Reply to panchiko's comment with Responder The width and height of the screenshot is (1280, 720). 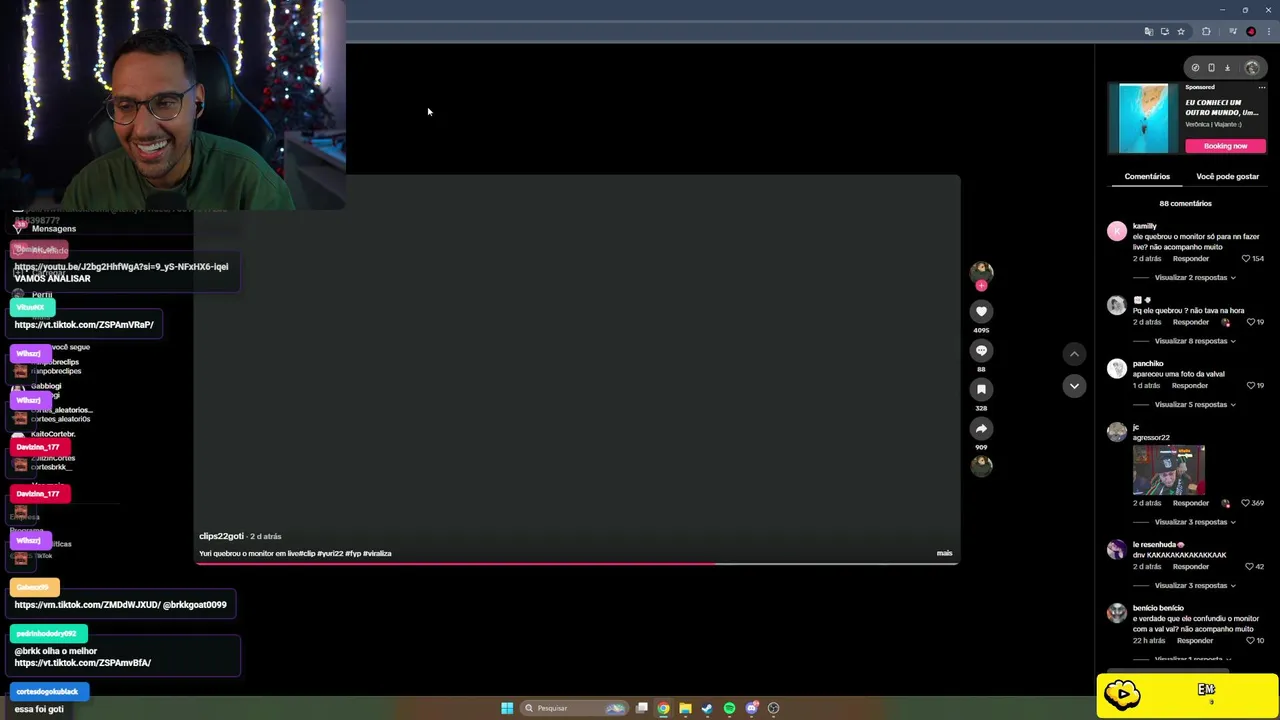point(1190,386)
